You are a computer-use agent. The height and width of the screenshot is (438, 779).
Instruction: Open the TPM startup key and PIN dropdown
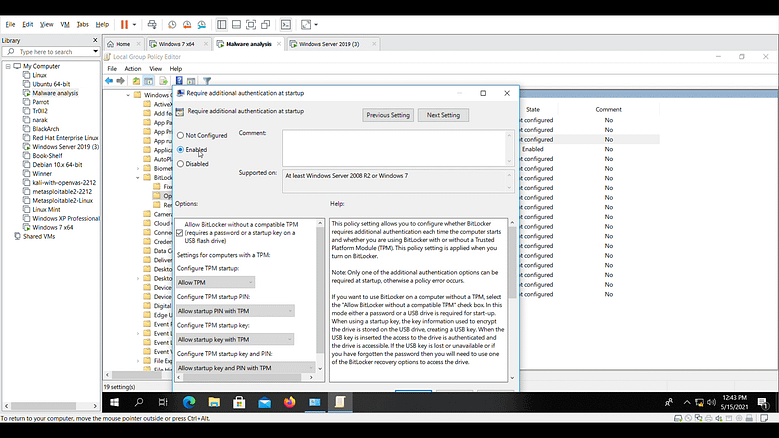coord(246,368)
